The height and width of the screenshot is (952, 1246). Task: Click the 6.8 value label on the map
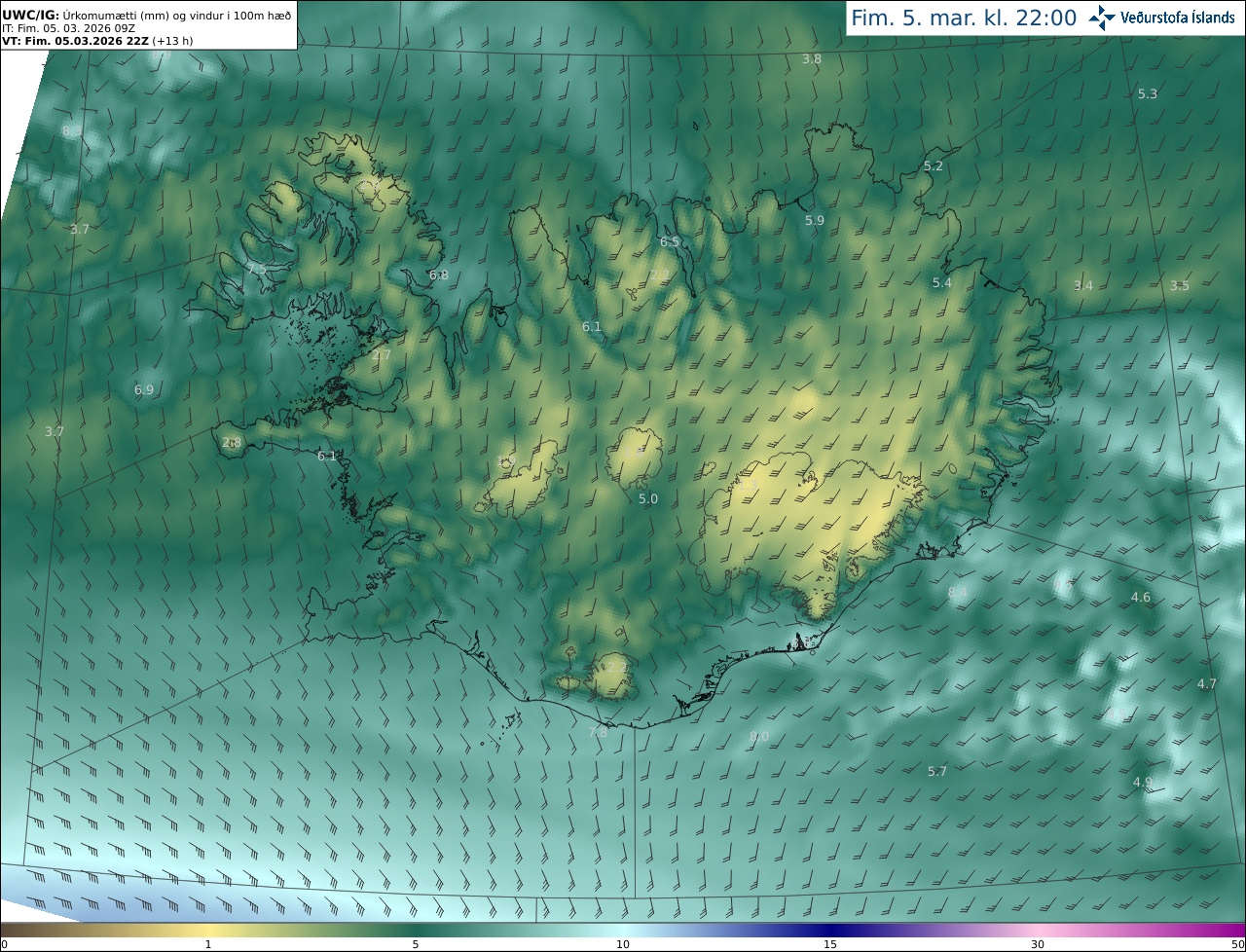tap(439, 275)
